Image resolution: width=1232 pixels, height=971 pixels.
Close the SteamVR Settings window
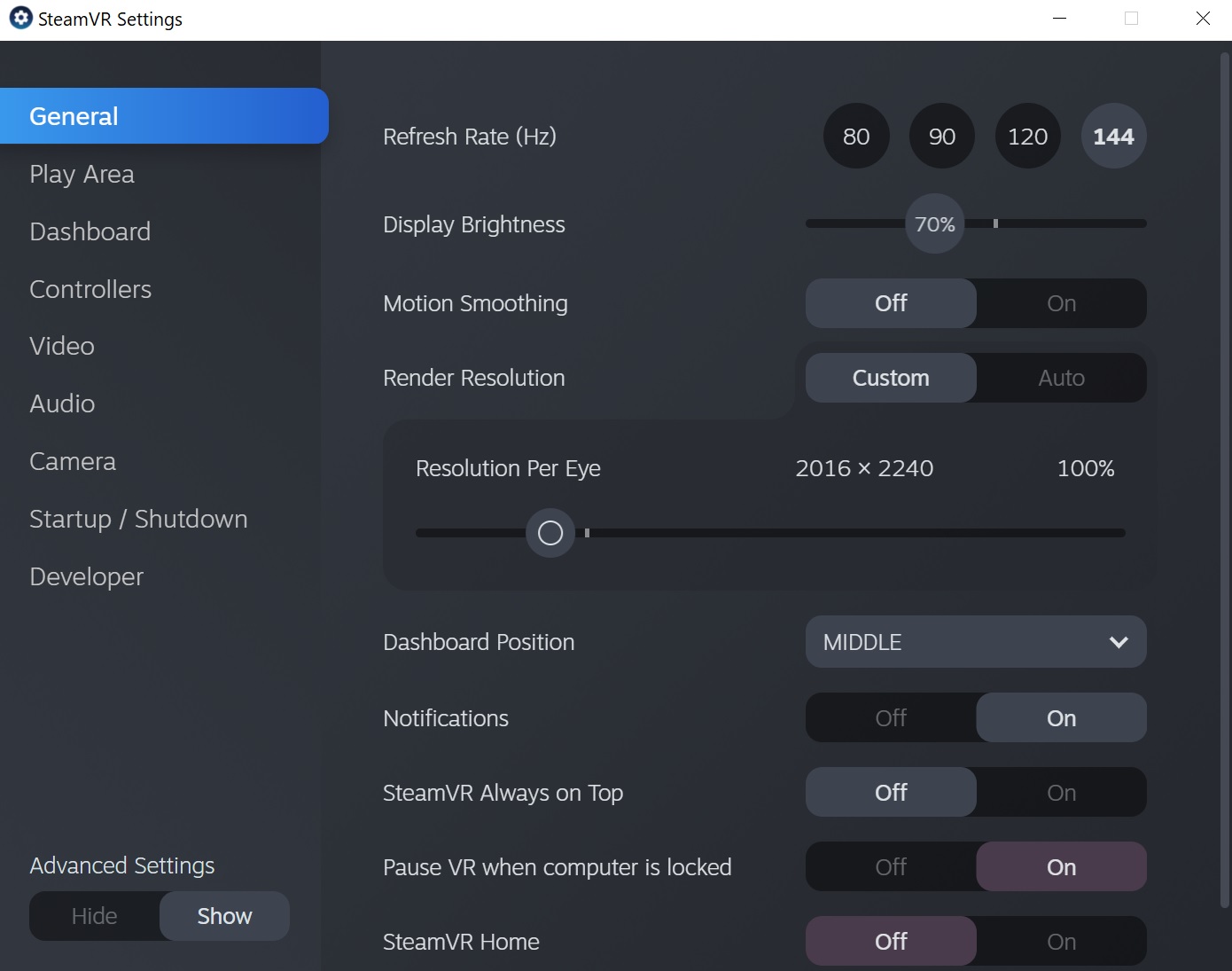click(1203, 19)
